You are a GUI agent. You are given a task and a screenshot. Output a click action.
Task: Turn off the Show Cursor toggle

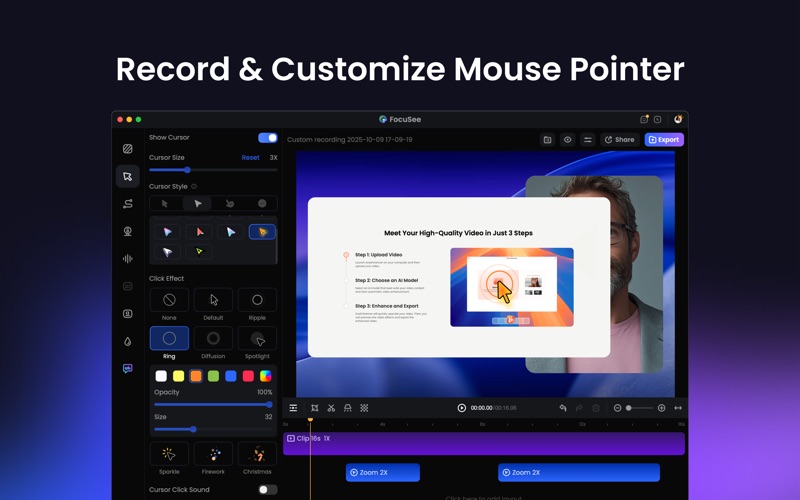click(x=267, y=138)
